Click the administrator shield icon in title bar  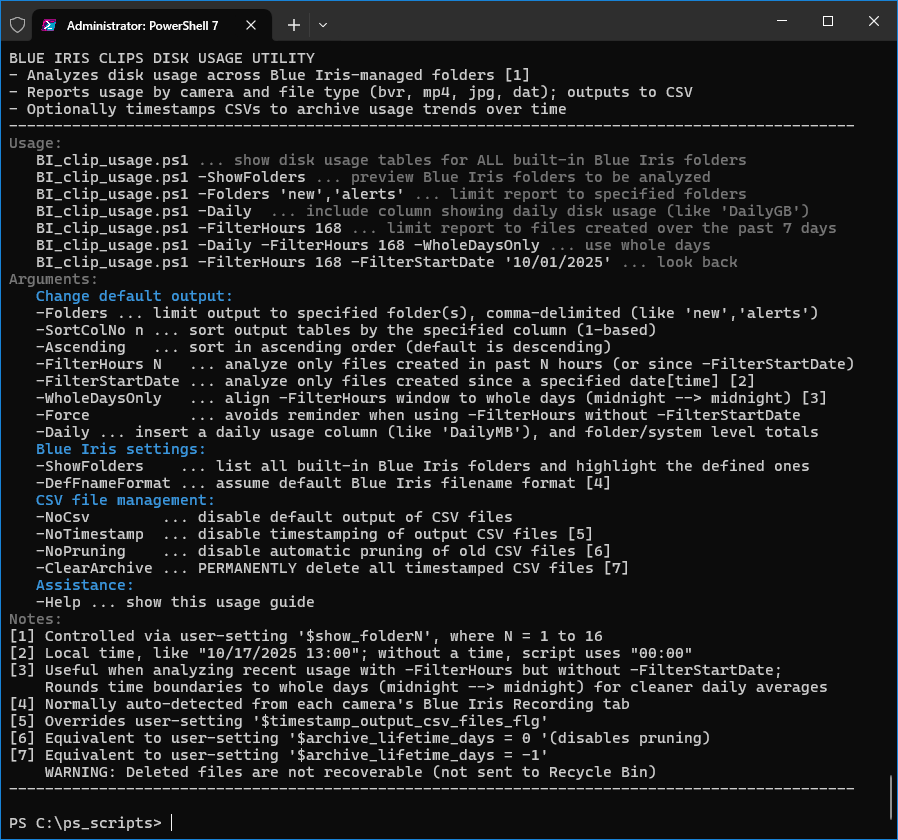tap(17, 24)
